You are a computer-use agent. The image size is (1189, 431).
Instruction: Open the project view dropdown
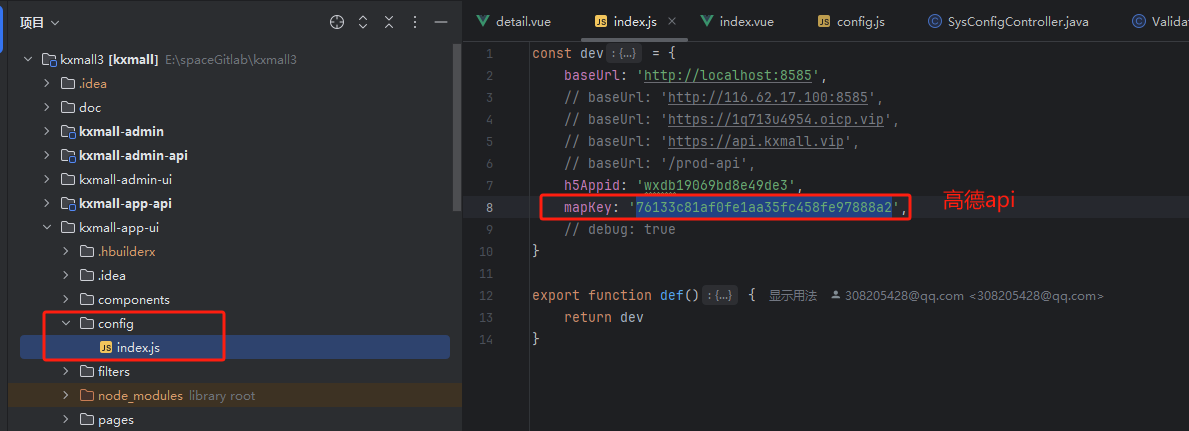tap(40, 22)
